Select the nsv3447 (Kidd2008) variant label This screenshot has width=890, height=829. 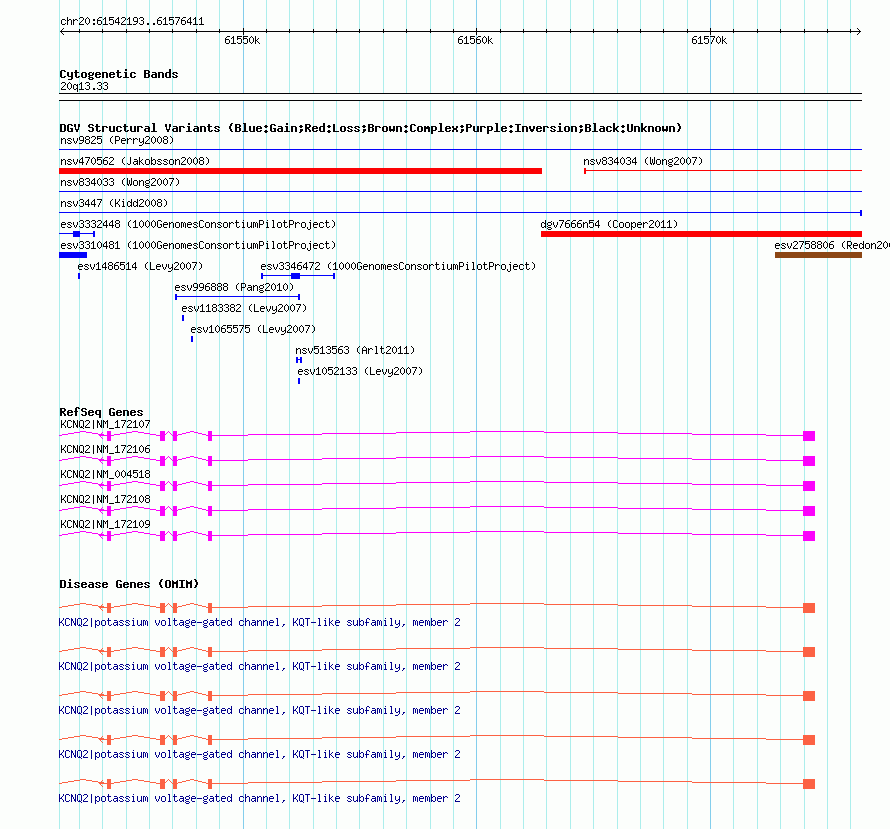point(114,203)
